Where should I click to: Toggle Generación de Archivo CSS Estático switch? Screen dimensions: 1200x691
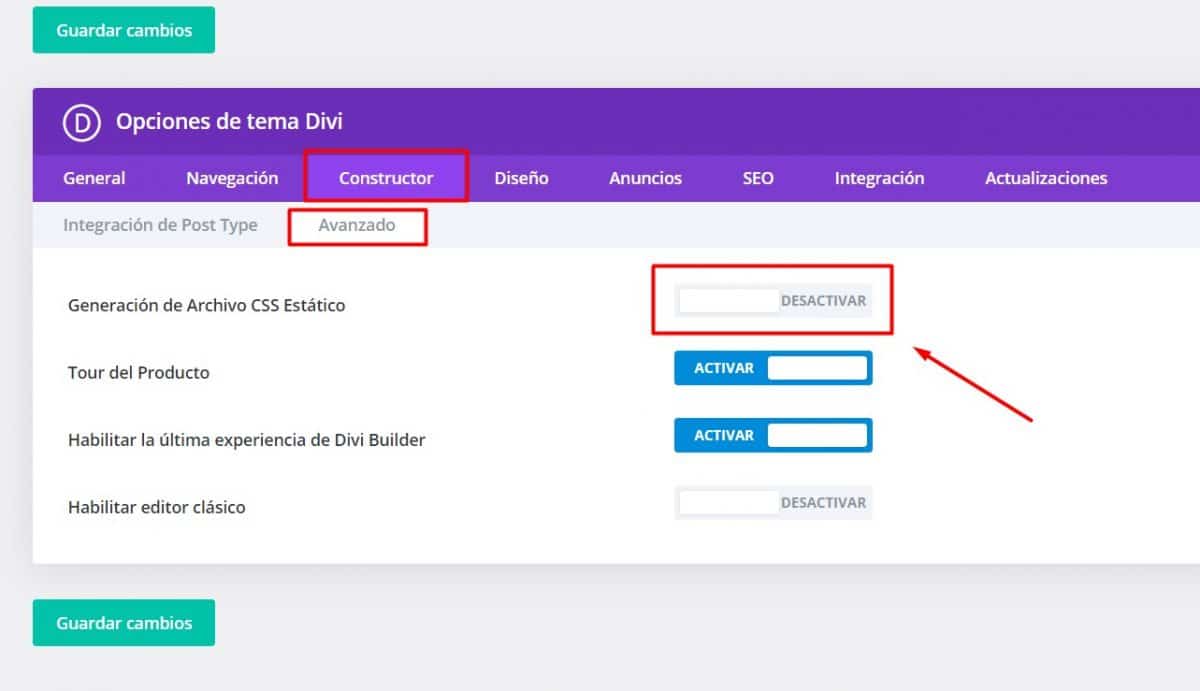point(773,300)
